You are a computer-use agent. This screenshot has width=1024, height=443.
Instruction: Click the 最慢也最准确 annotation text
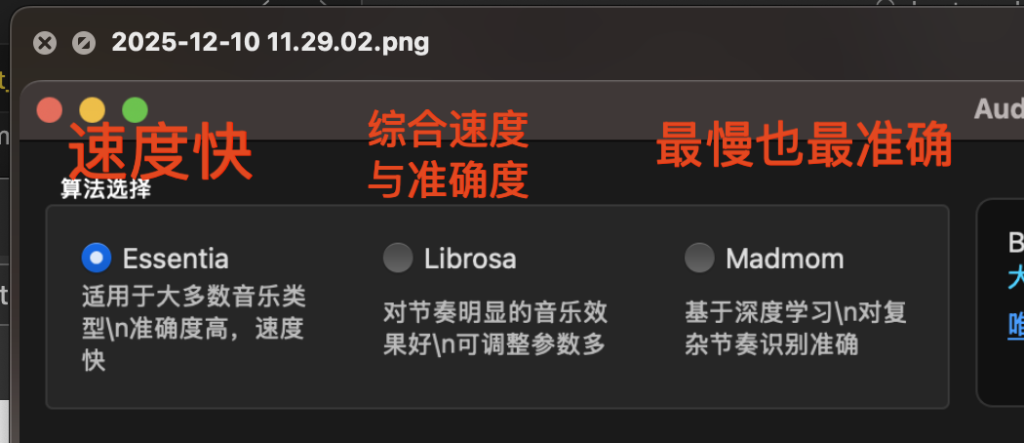point(803,148)
